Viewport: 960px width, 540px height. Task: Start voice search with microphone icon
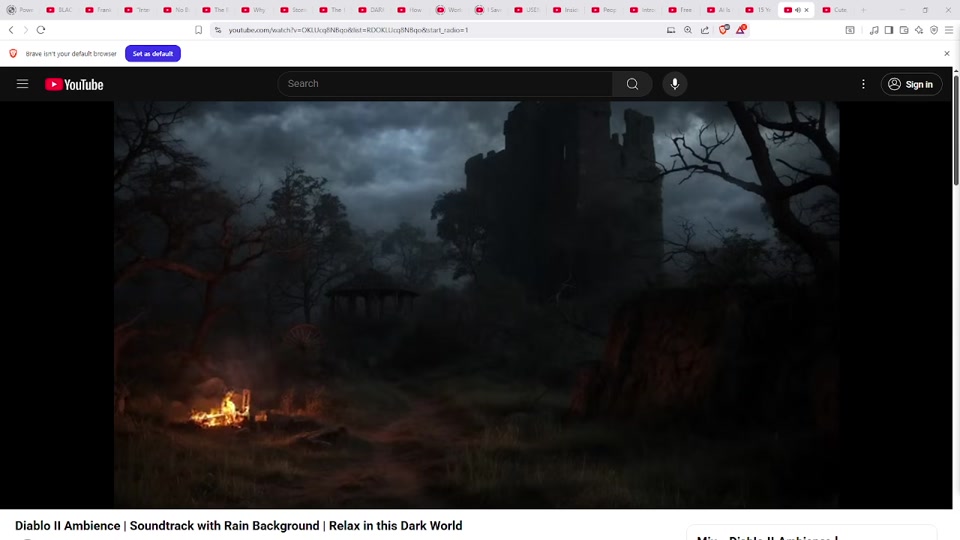675,84
